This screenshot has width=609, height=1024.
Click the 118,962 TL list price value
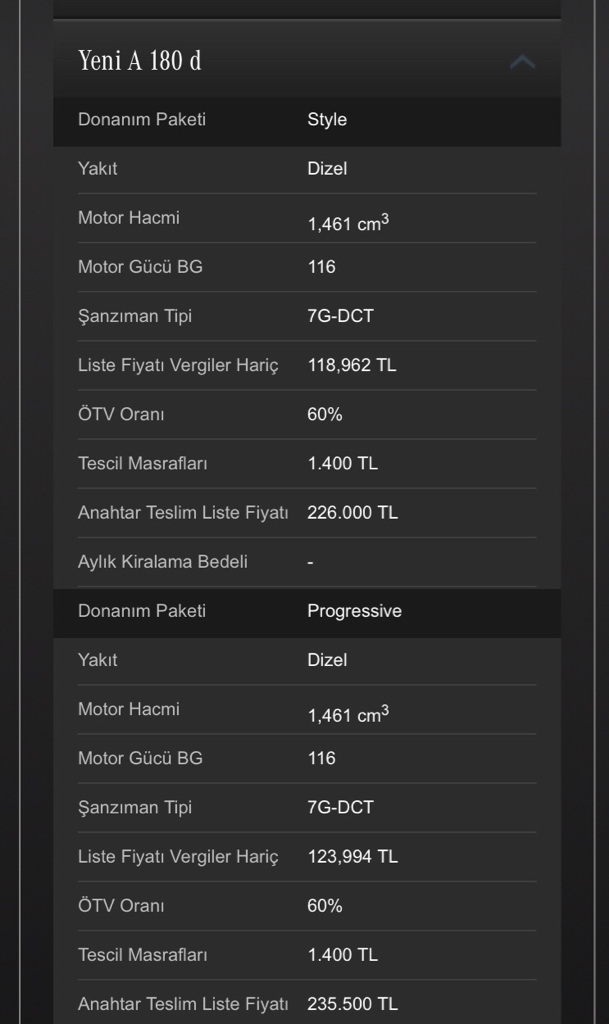(352, 365)
